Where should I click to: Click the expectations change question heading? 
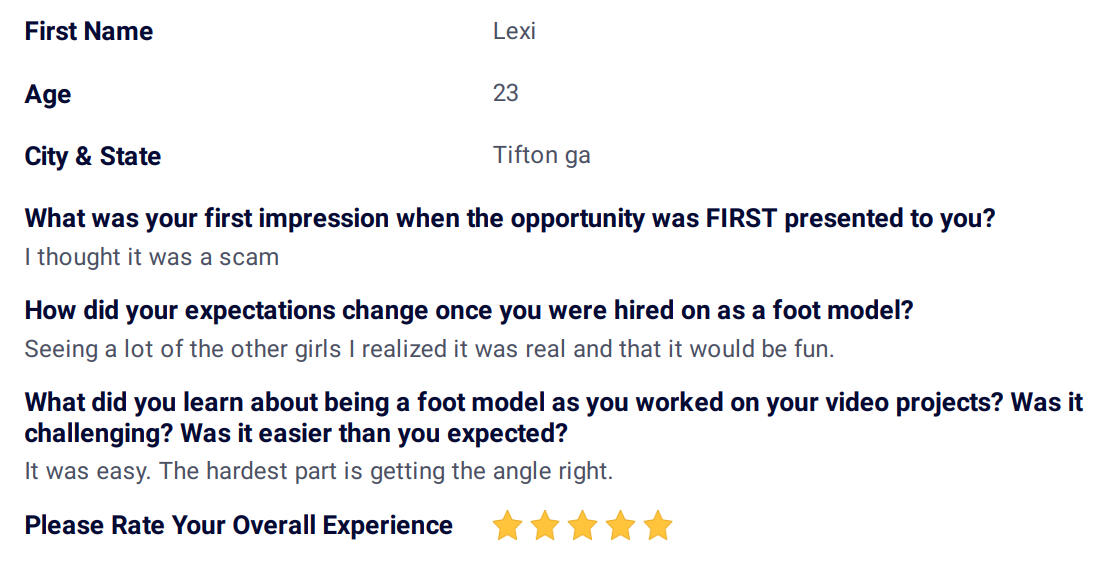click(469, 310)
